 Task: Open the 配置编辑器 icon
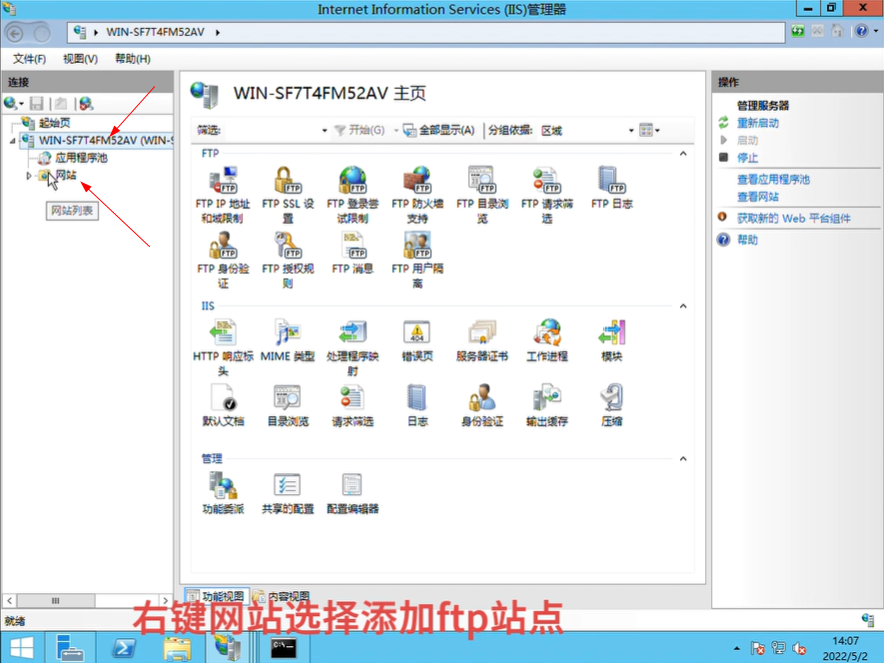(x=352, y=493)
